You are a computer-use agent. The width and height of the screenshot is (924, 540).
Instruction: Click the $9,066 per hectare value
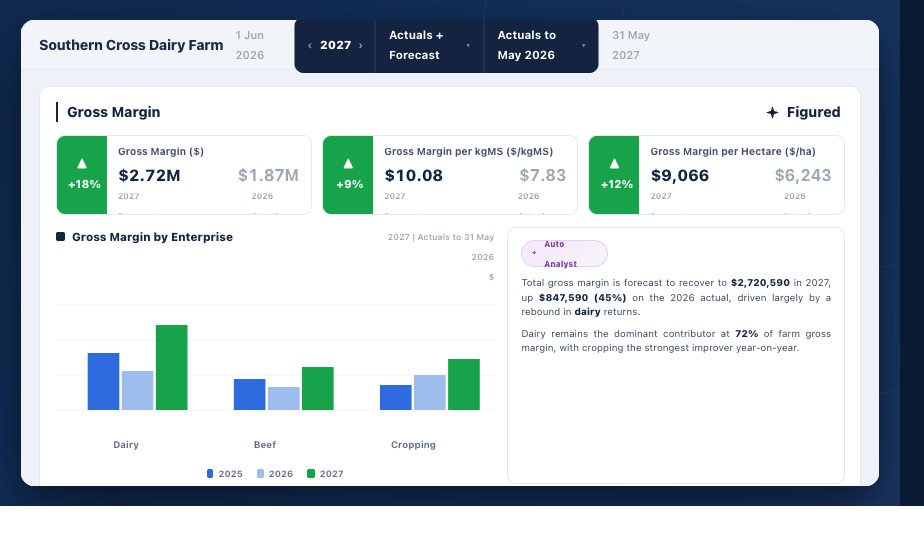679,175
